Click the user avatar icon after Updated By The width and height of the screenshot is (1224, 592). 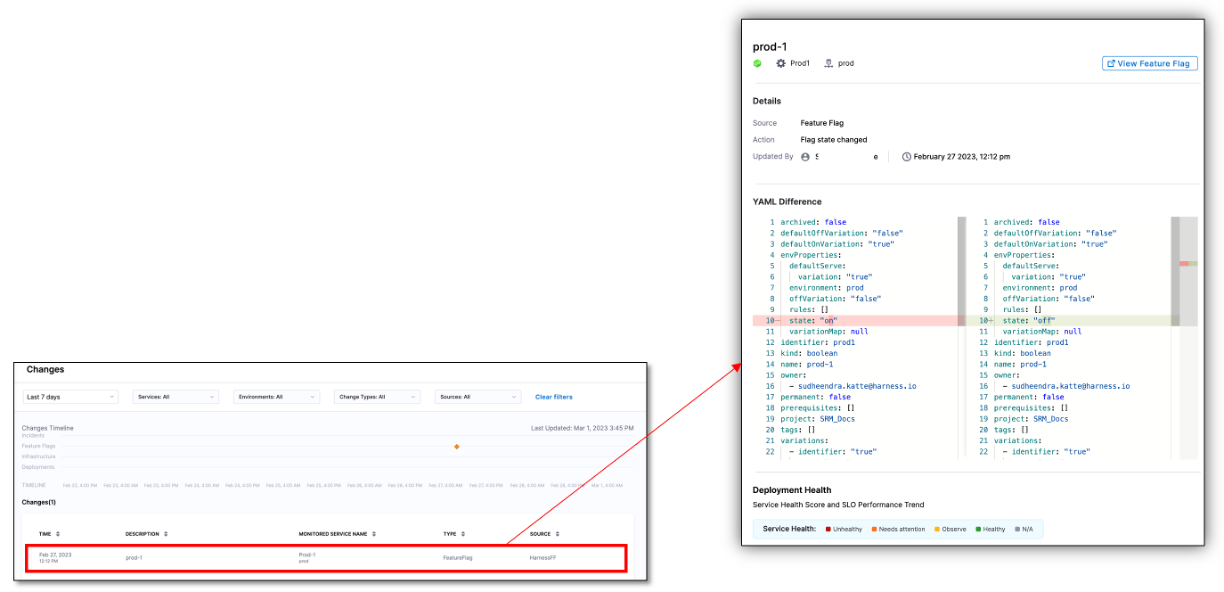point(805,157)
